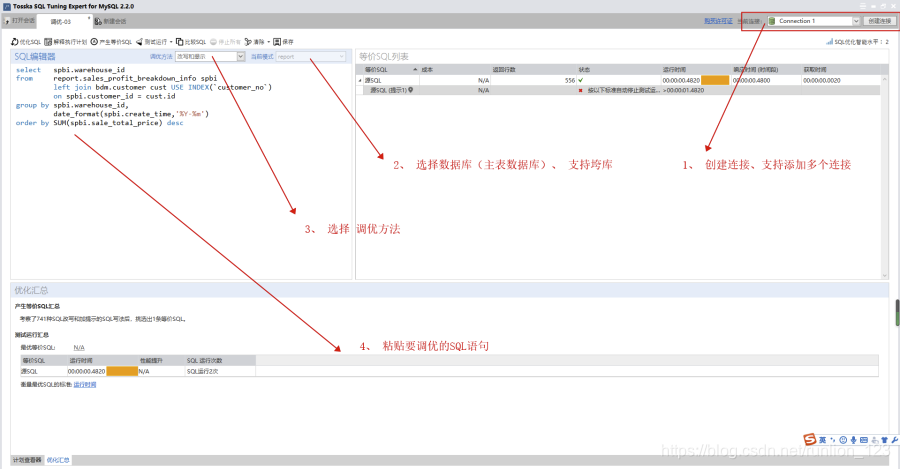Click the hint pin icon on 源SQL (提示1)
The height and width of the screenshot is (469, 900).
click(x=410, y=90)
